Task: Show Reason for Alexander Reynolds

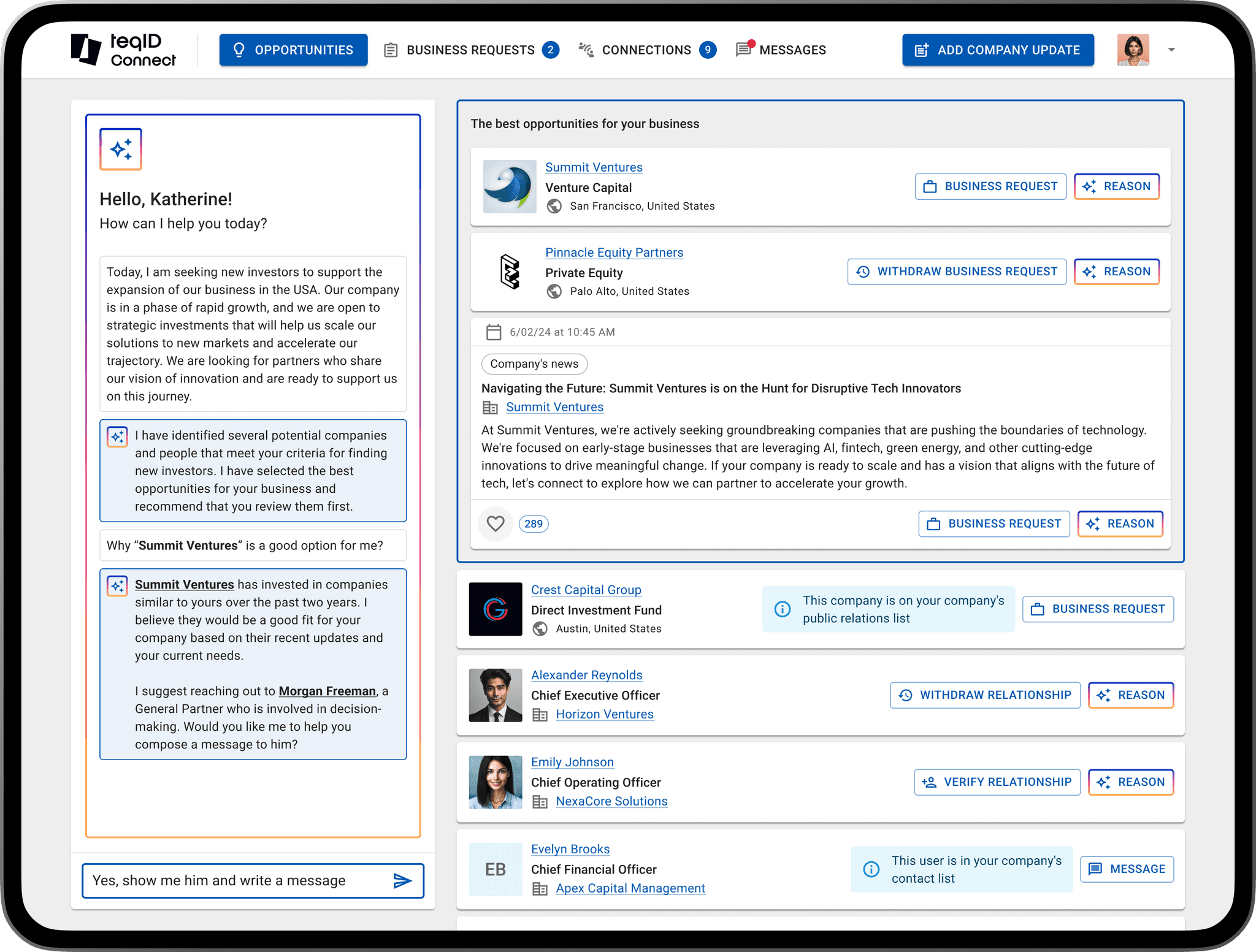Action: click(x=1131, y=695)
